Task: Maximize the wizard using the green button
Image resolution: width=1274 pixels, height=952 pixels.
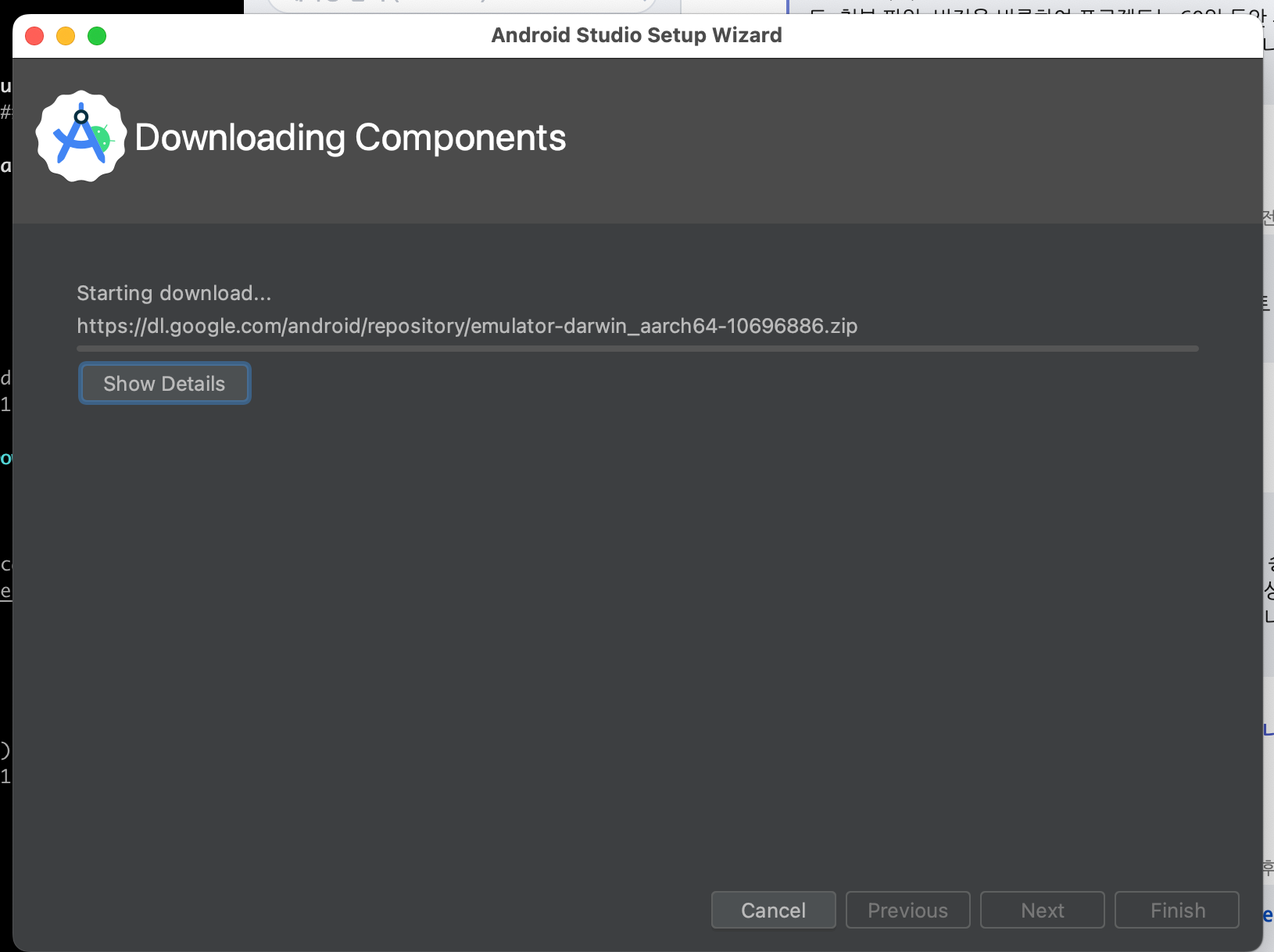Action: [97, 36]
